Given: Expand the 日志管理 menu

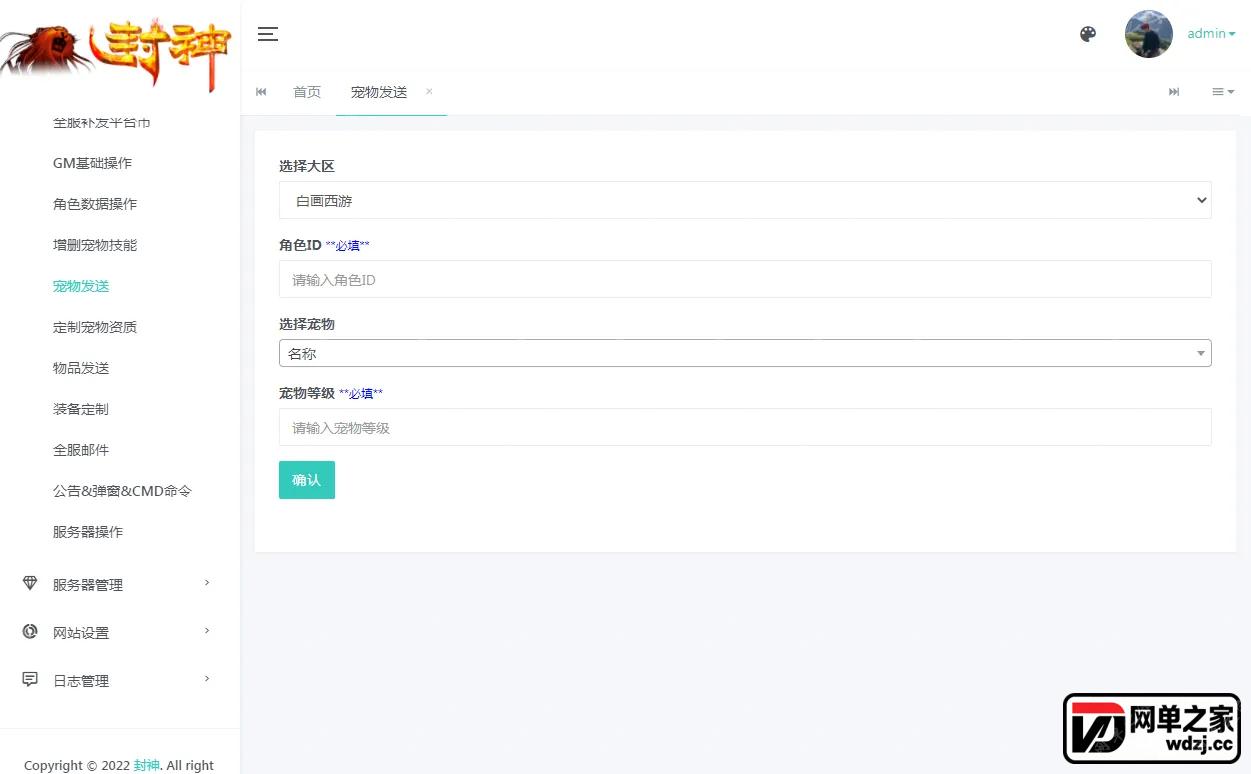Looking at the screenshot, I should coord(120,680).
